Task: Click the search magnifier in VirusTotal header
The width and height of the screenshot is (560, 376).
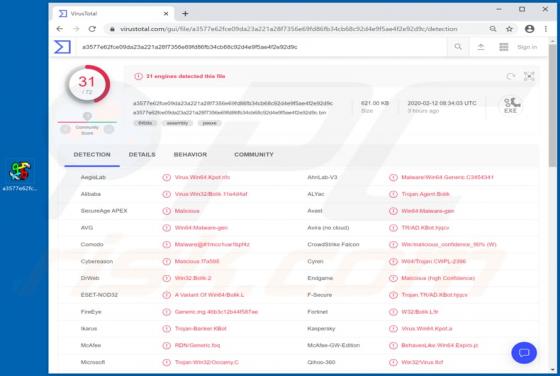Action: tap(458, 47)
